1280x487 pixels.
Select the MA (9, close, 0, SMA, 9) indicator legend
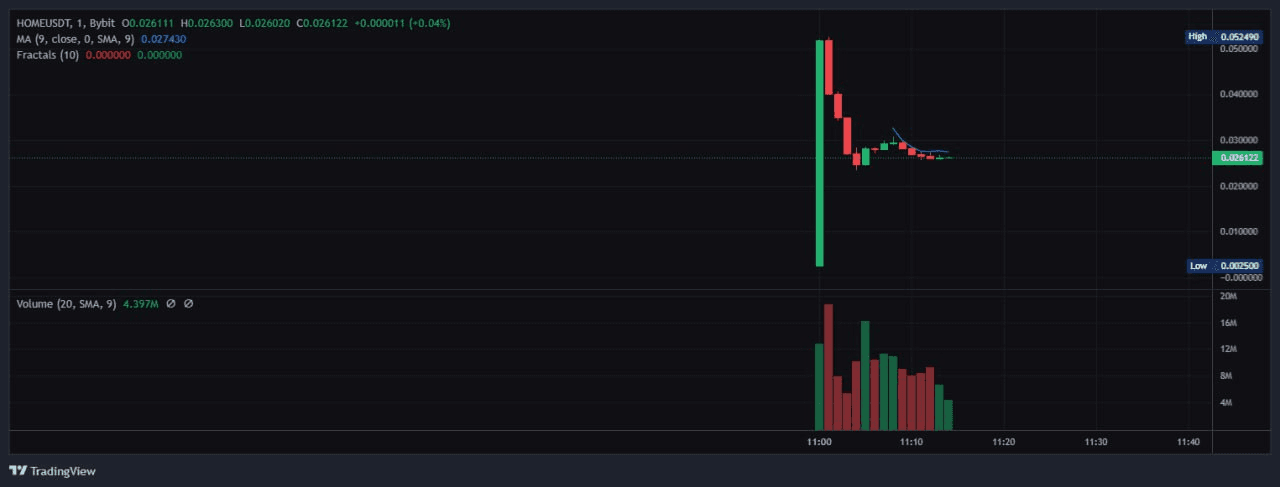pos(75,38)
